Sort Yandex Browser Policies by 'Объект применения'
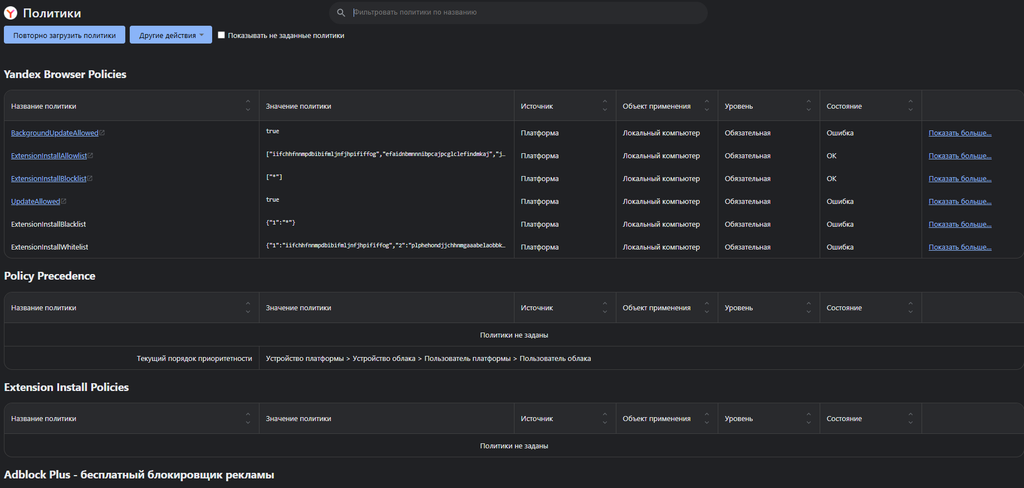 pyautogui.click(x=707, y=106)
